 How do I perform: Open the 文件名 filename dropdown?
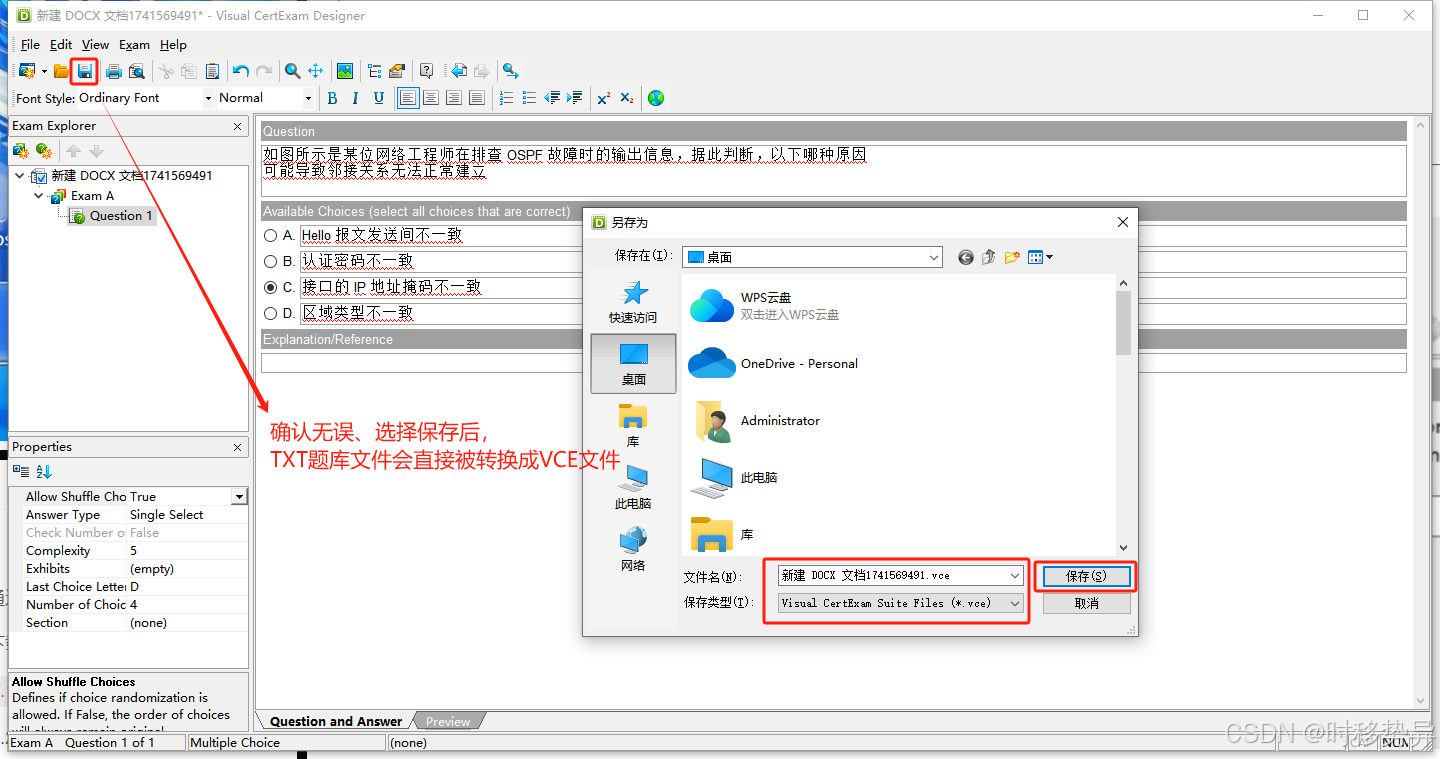click(x=1015, y=576)
